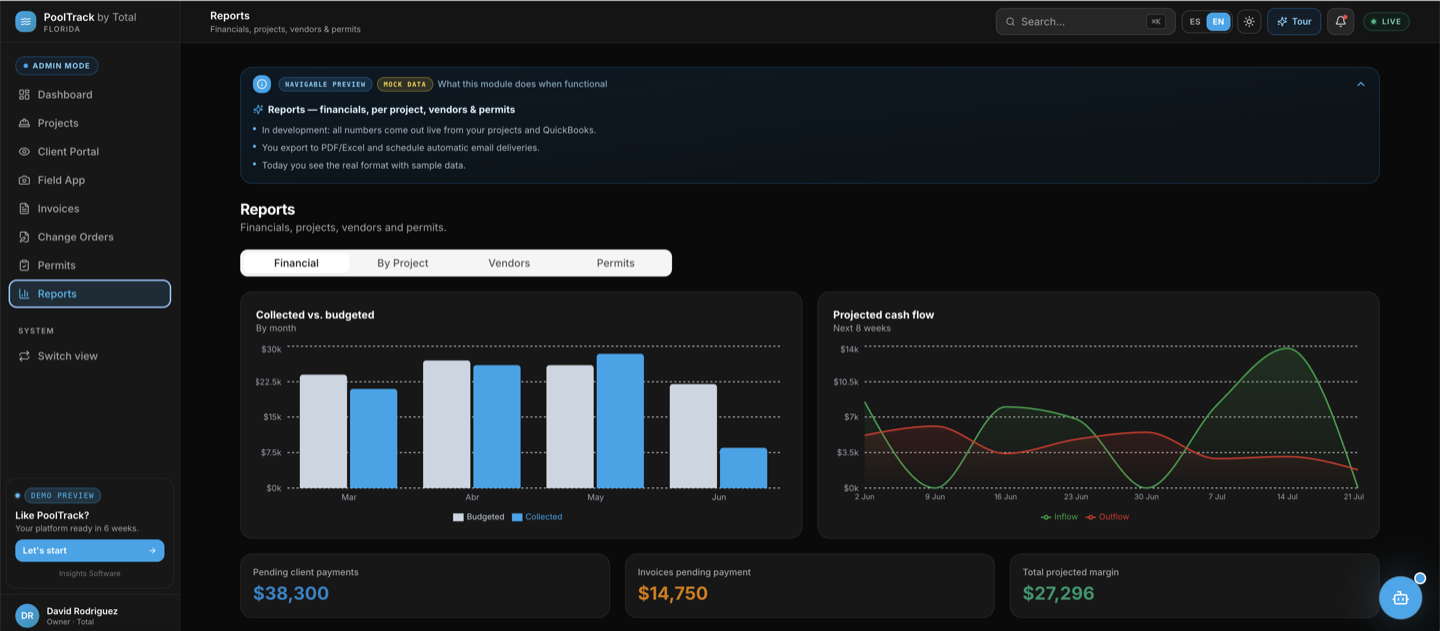Collapse the preview info banner chevron
Screen dimensions: 1440x631
tap(1360, 84)
